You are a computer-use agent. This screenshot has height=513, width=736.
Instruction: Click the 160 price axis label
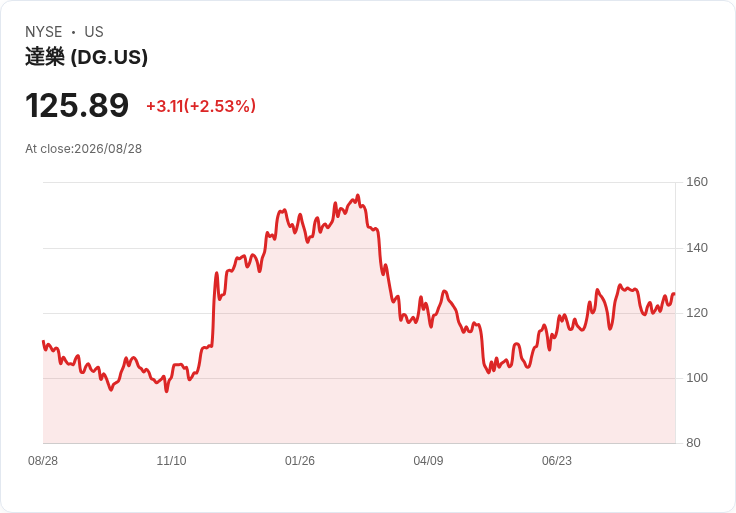pyautogui.click(x=697, y=182)
